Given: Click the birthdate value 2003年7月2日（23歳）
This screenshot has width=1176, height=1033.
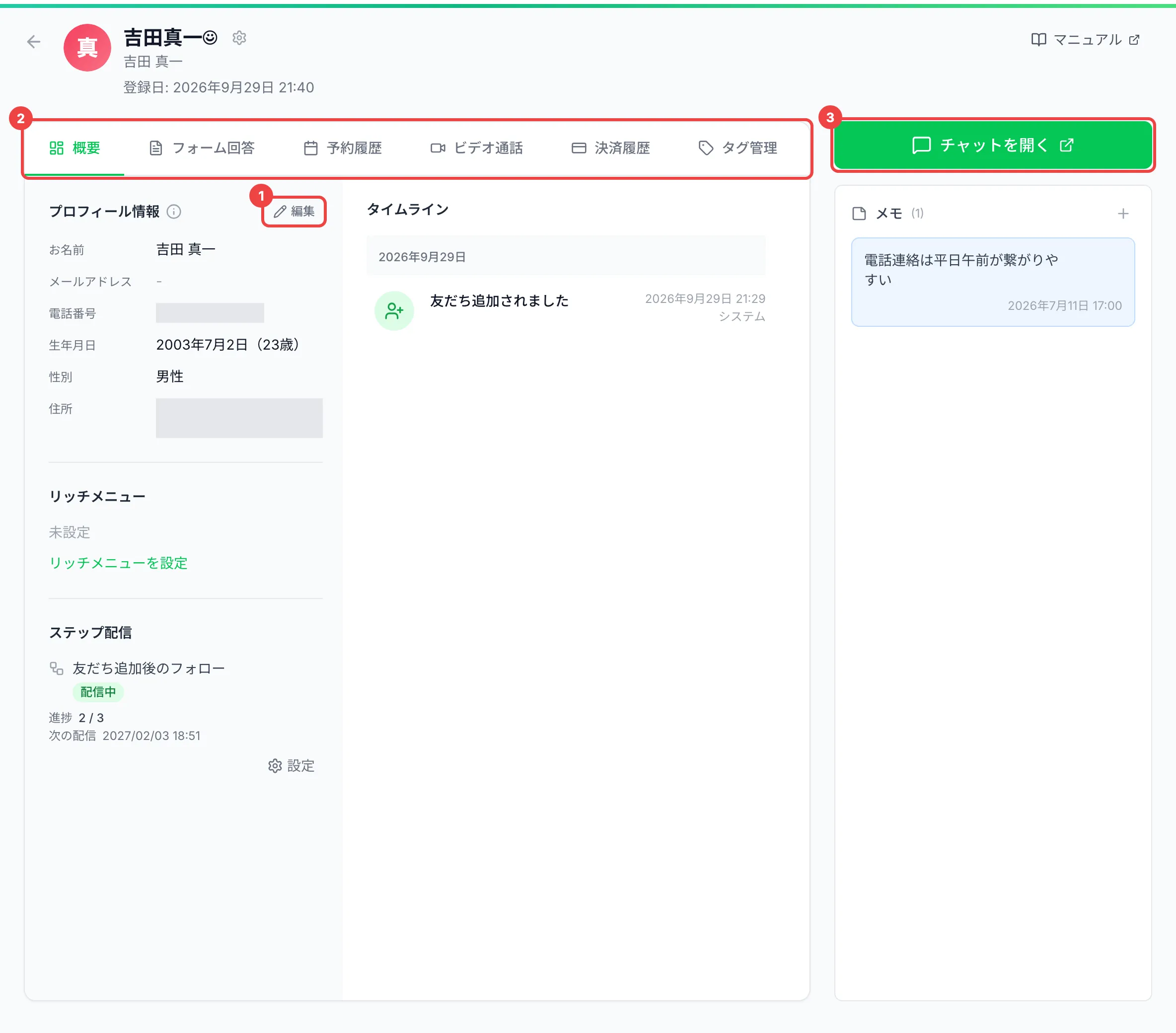Looking at the screenshot, I should (228, 345).
